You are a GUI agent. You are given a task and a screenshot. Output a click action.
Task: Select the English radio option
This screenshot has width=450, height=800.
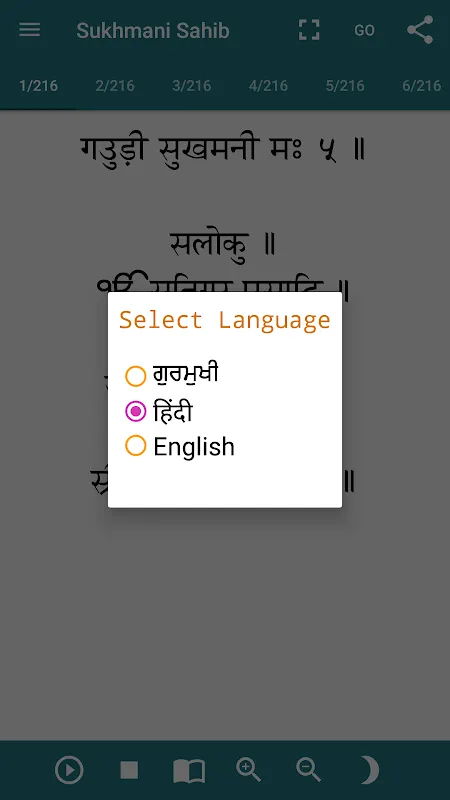180,446
